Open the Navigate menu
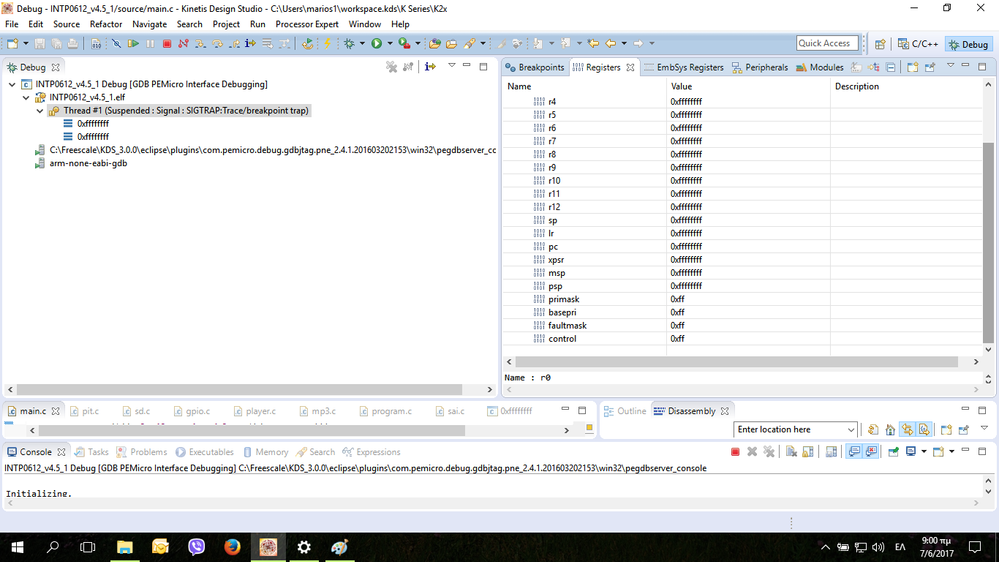The height and width of the screenshot is (562, 999). (x=149, y=24)
